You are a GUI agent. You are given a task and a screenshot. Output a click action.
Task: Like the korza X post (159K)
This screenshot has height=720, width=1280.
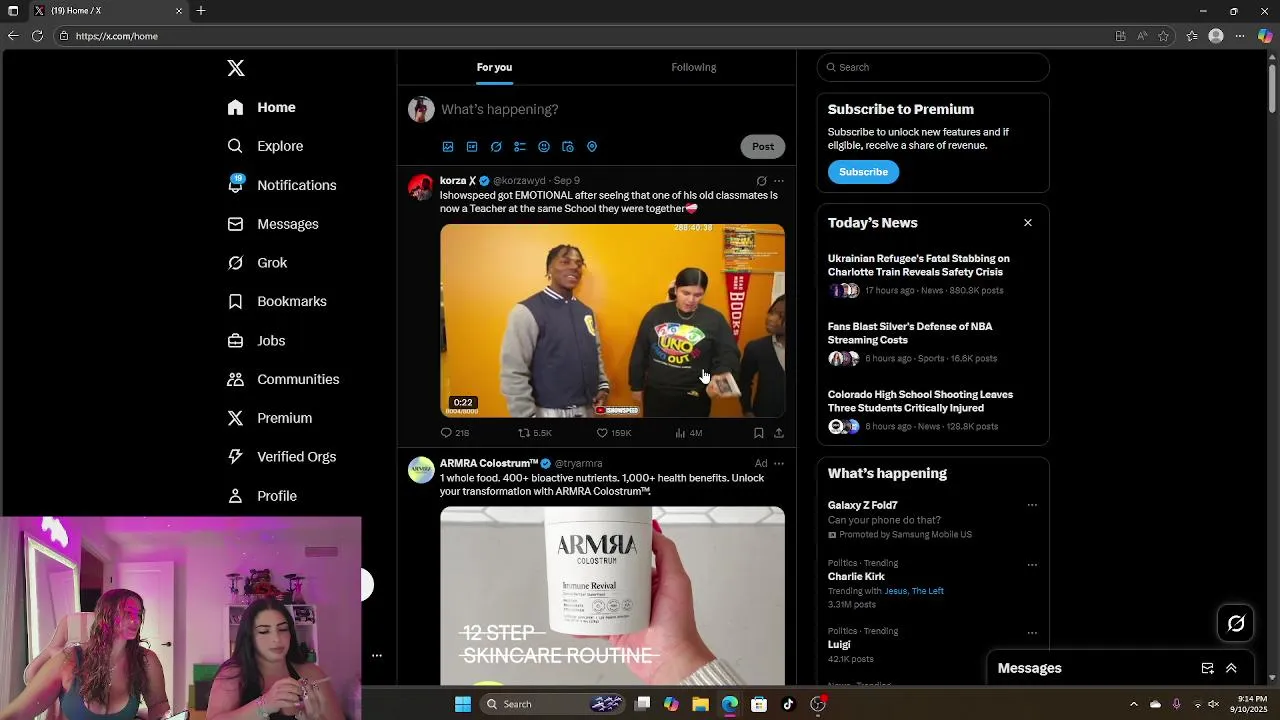[614, 433]
